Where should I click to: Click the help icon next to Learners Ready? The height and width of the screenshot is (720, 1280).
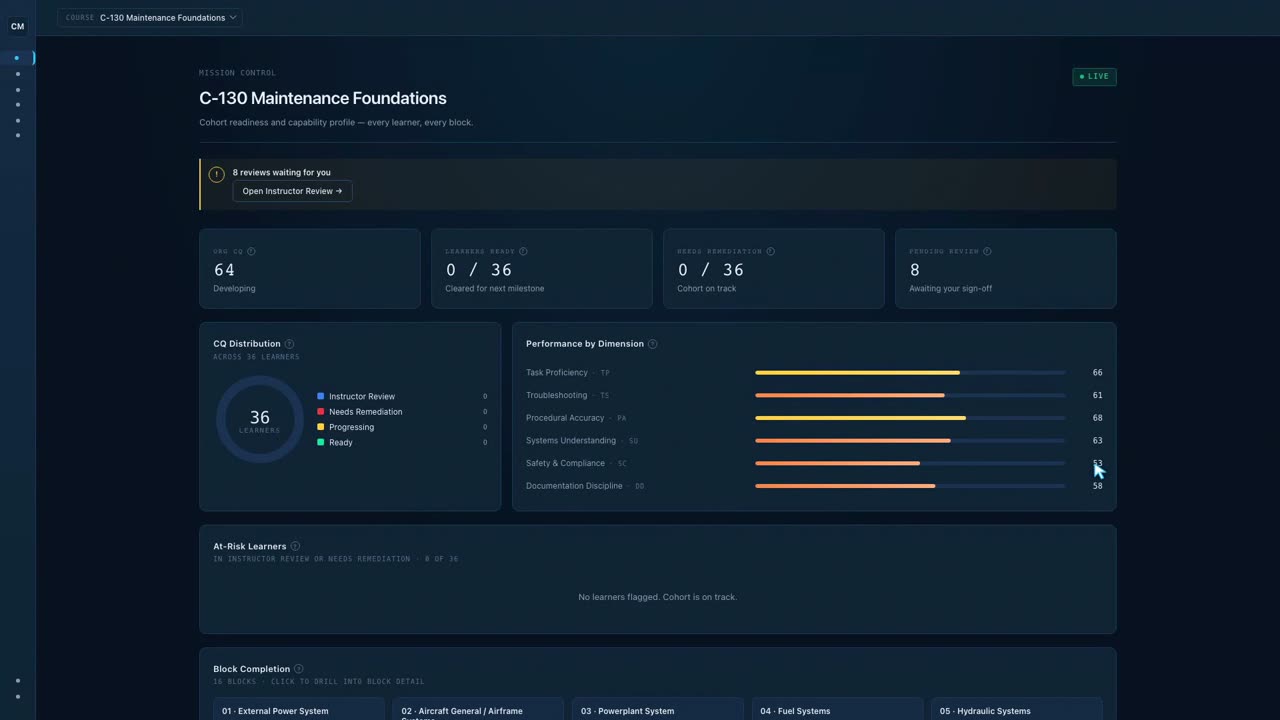tap(523, 251)
